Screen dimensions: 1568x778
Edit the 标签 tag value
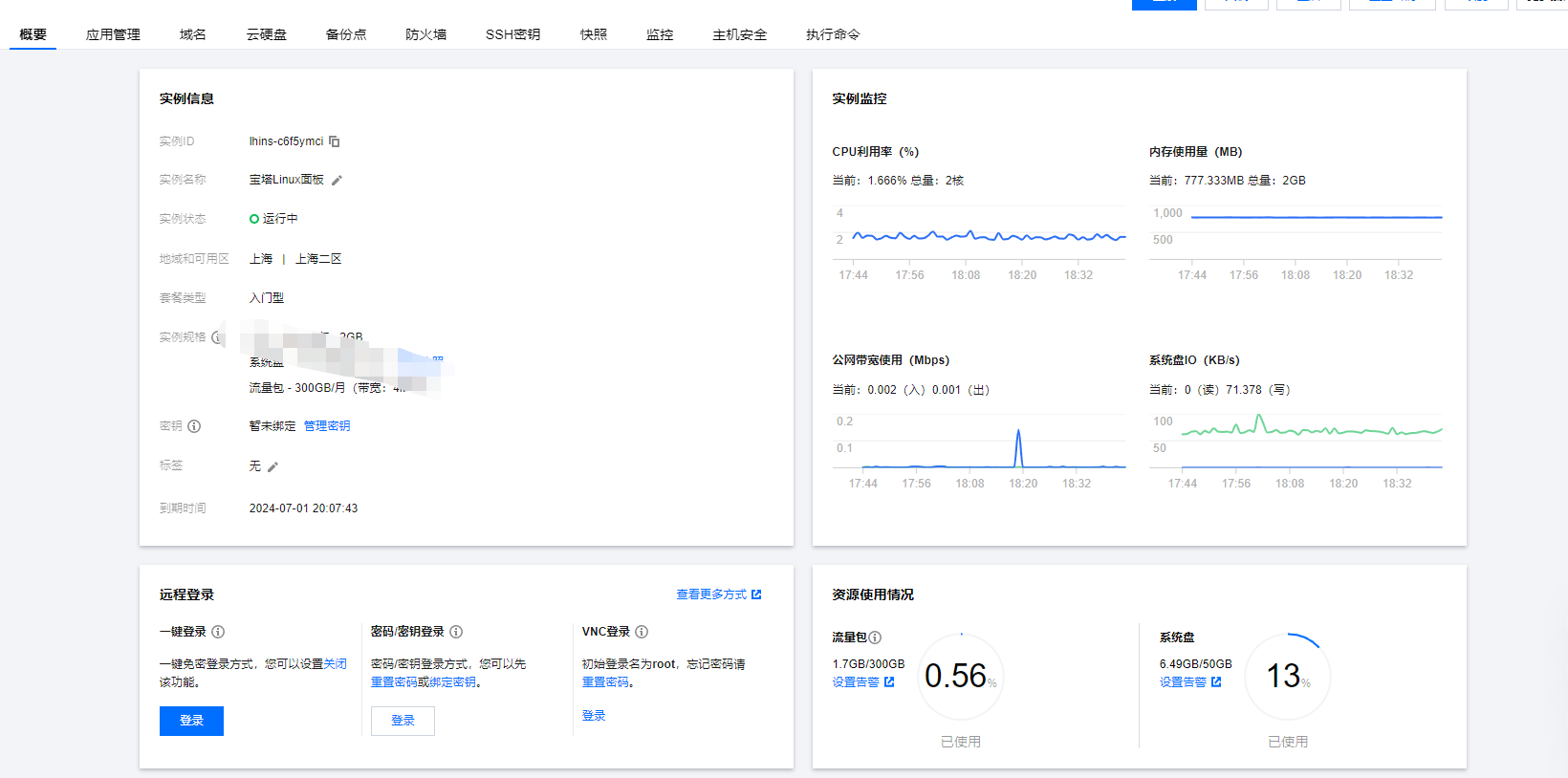tap(272, 467)
